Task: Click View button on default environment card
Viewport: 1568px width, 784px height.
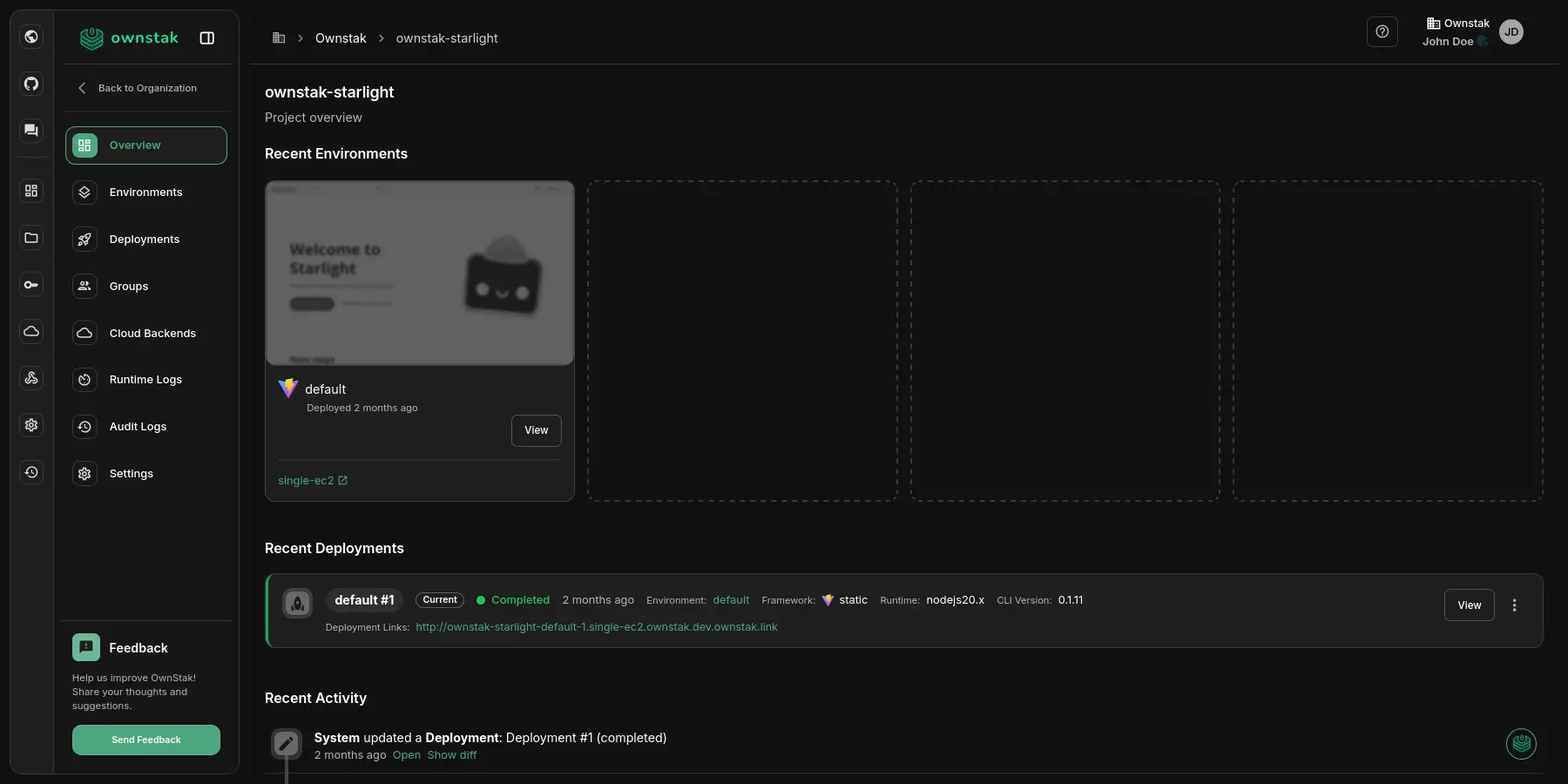Action: (536, 430)
